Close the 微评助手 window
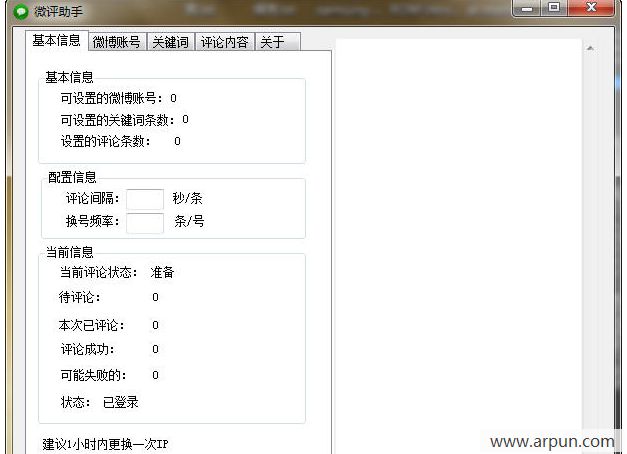Image resolution: width=627 pixels, height=454 pixels. [591, 7]
